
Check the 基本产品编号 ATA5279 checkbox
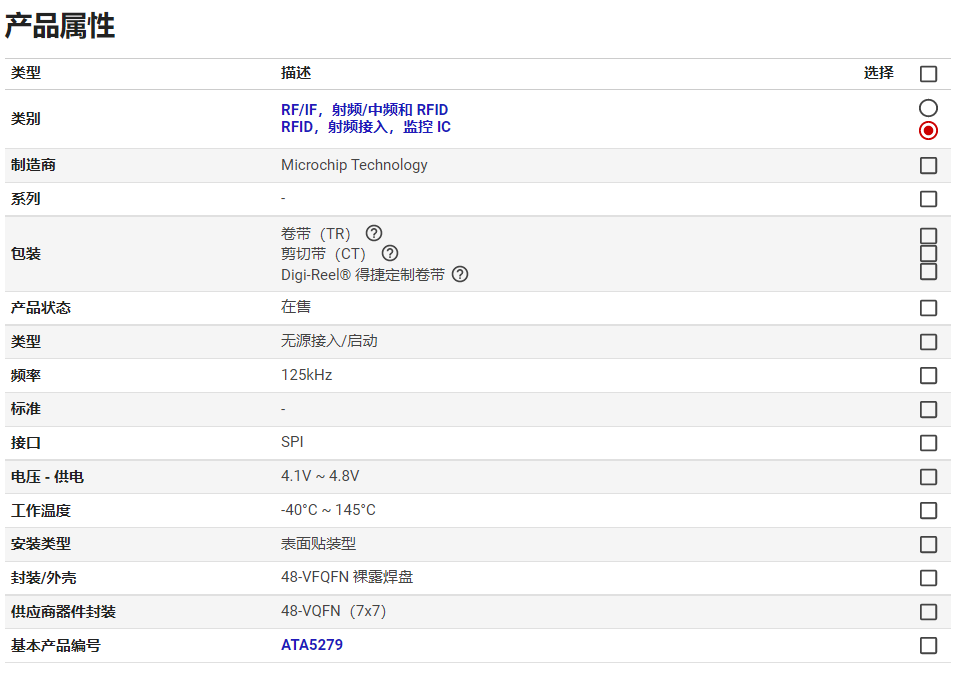pos(928,645)
